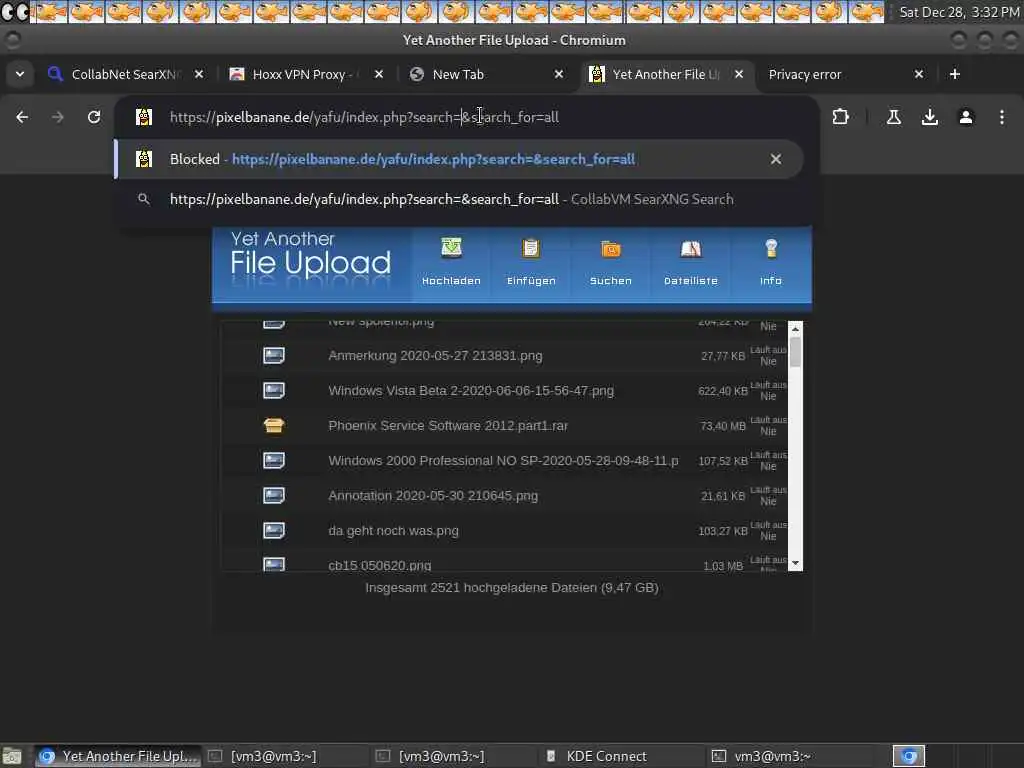The image size is (1024, 768).
Task: Choose the CollabVM SearXNG Search suggestion
Action: pyautogui.click(x=458, y=199)
